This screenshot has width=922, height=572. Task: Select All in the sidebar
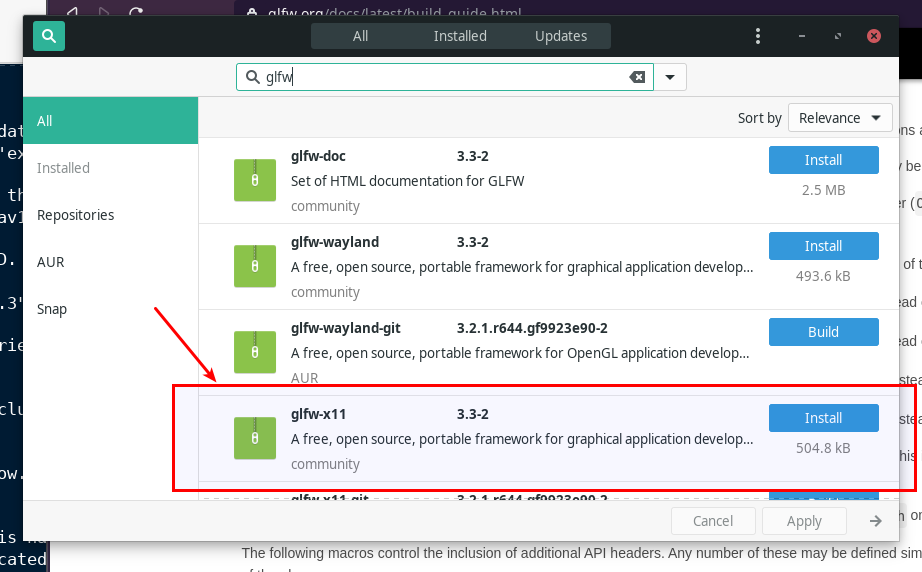pos(111,121)
